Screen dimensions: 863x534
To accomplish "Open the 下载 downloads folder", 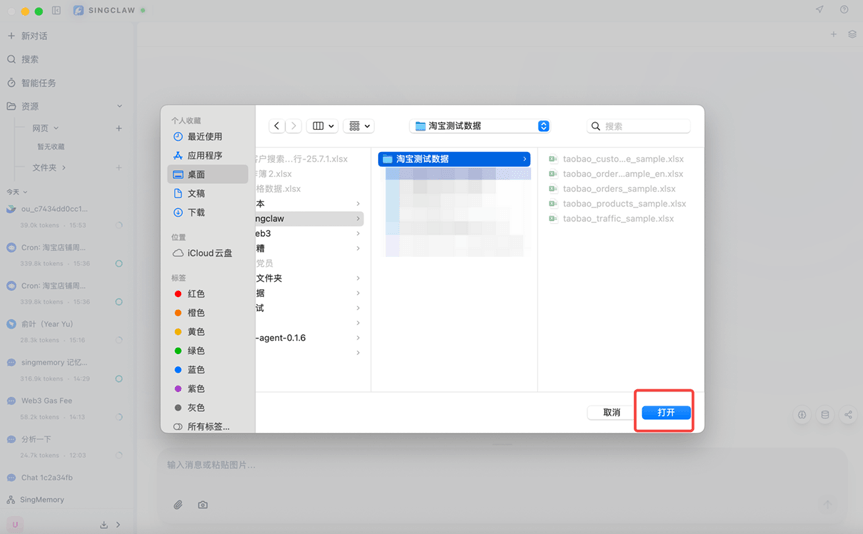I will pyautogui.click(x=196, y=213).
